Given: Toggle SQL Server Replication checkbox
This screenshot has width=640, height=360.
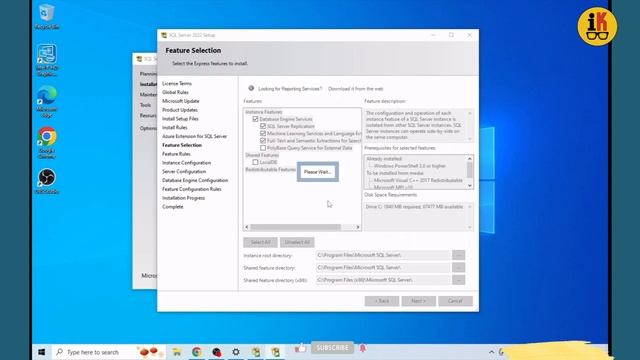Looking at the screenshot, I should (263, 126).
